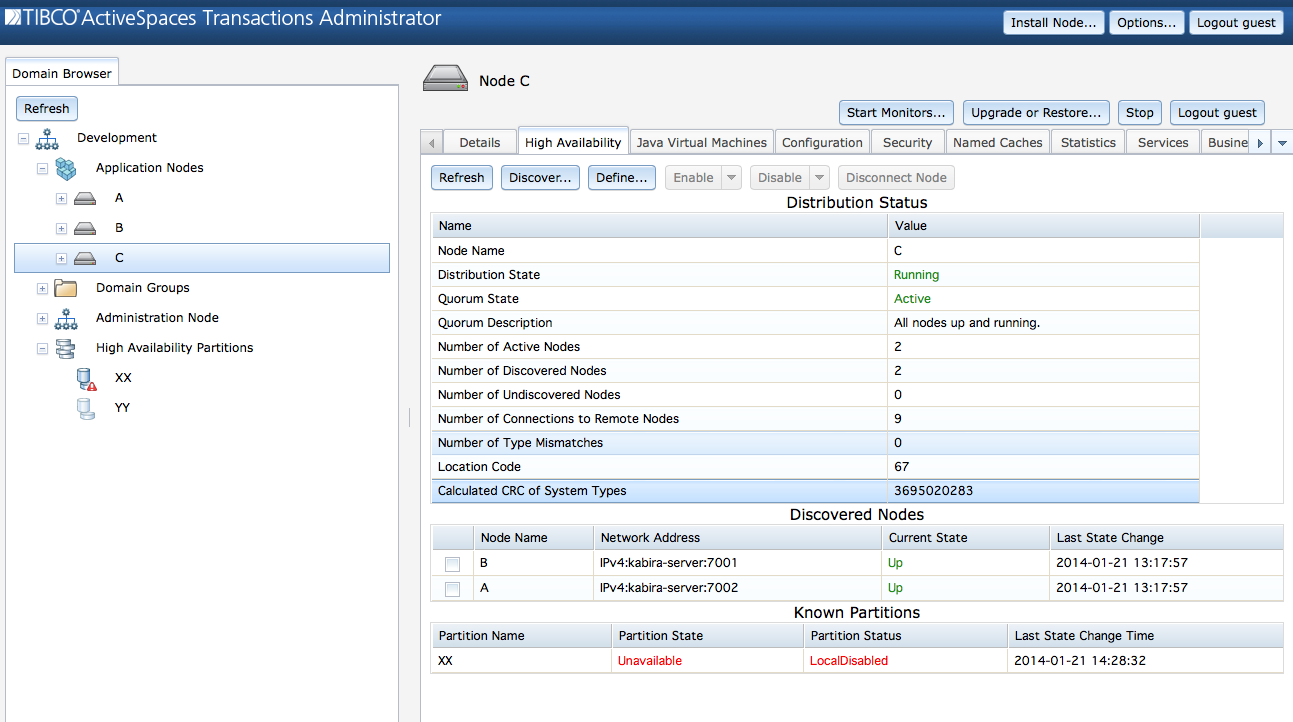This screenshot has height=722, width=1293.
Task: Check the checkbox for discovered node B
Action: 452,563
